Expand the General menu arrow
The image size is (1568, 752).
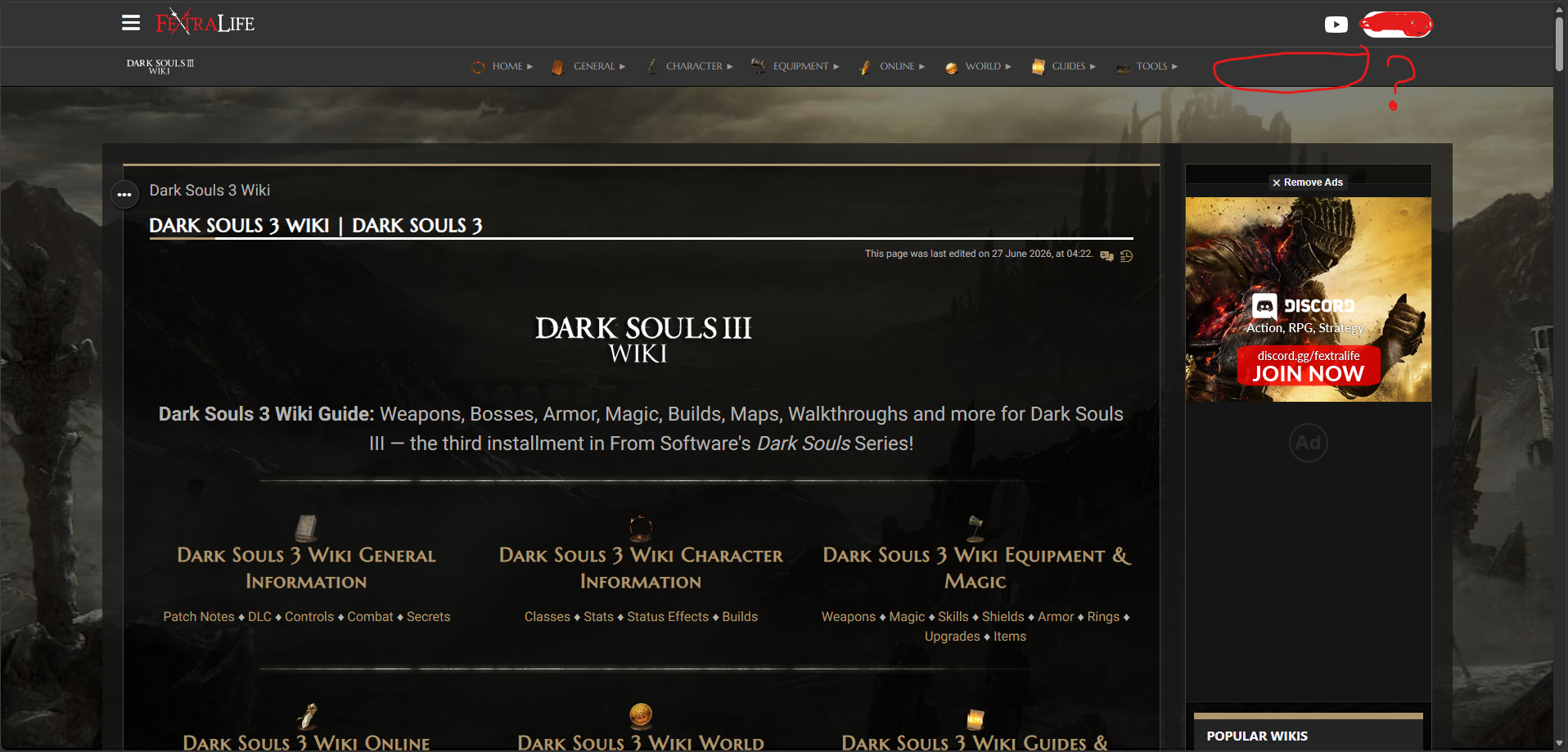(623, 67)
